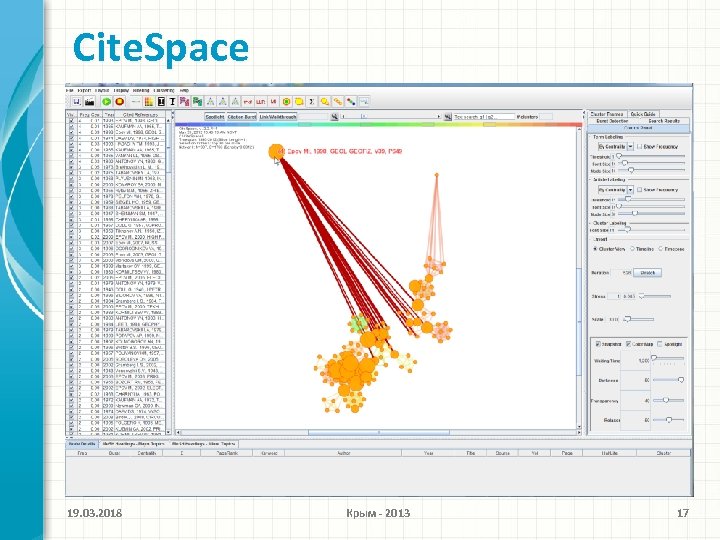The width and height of the screenshot is (720, 540).
Task: Click the purple cluster blocks icon
Action: pyautogui.click(x=185, y=101)
